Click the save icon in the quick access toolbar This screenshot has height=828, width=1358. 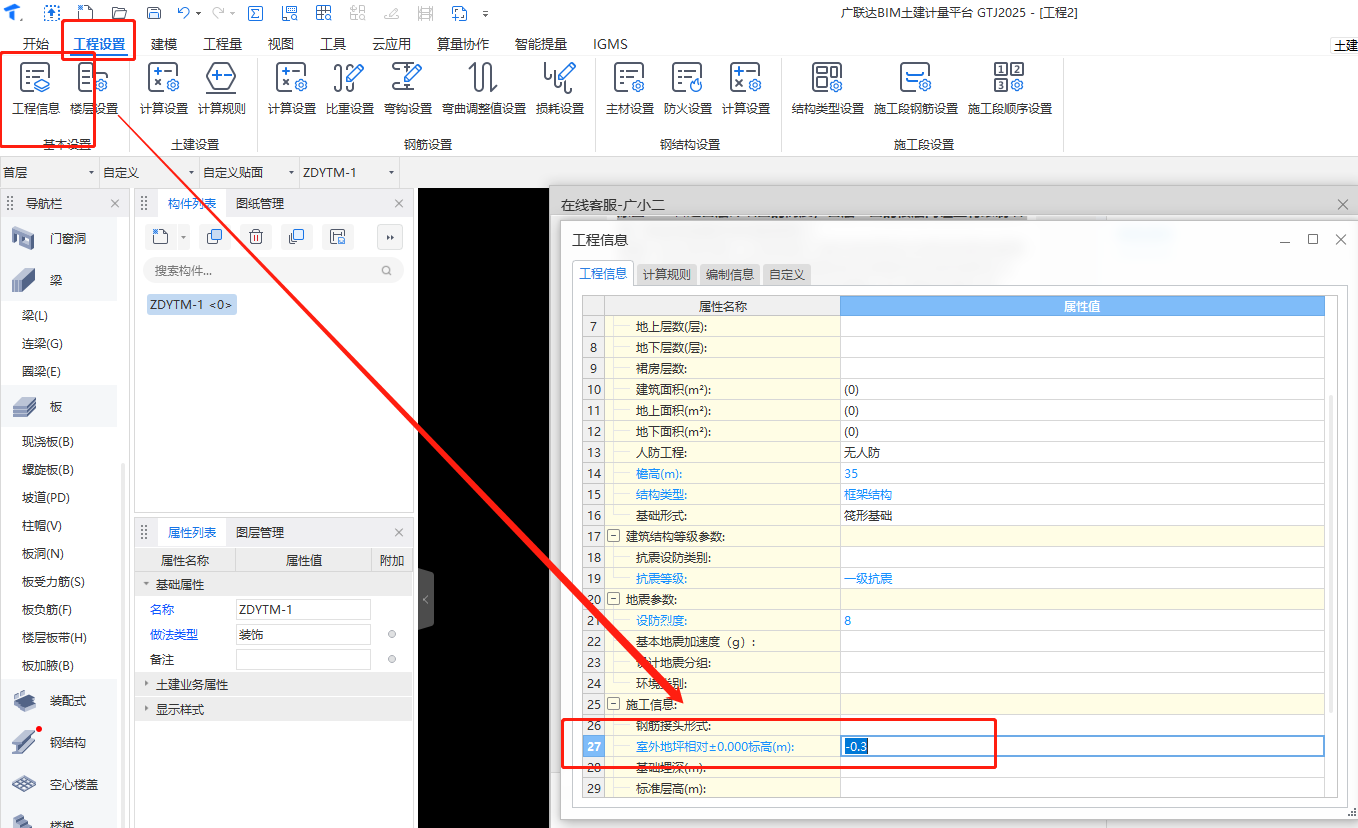coord(154,13)
